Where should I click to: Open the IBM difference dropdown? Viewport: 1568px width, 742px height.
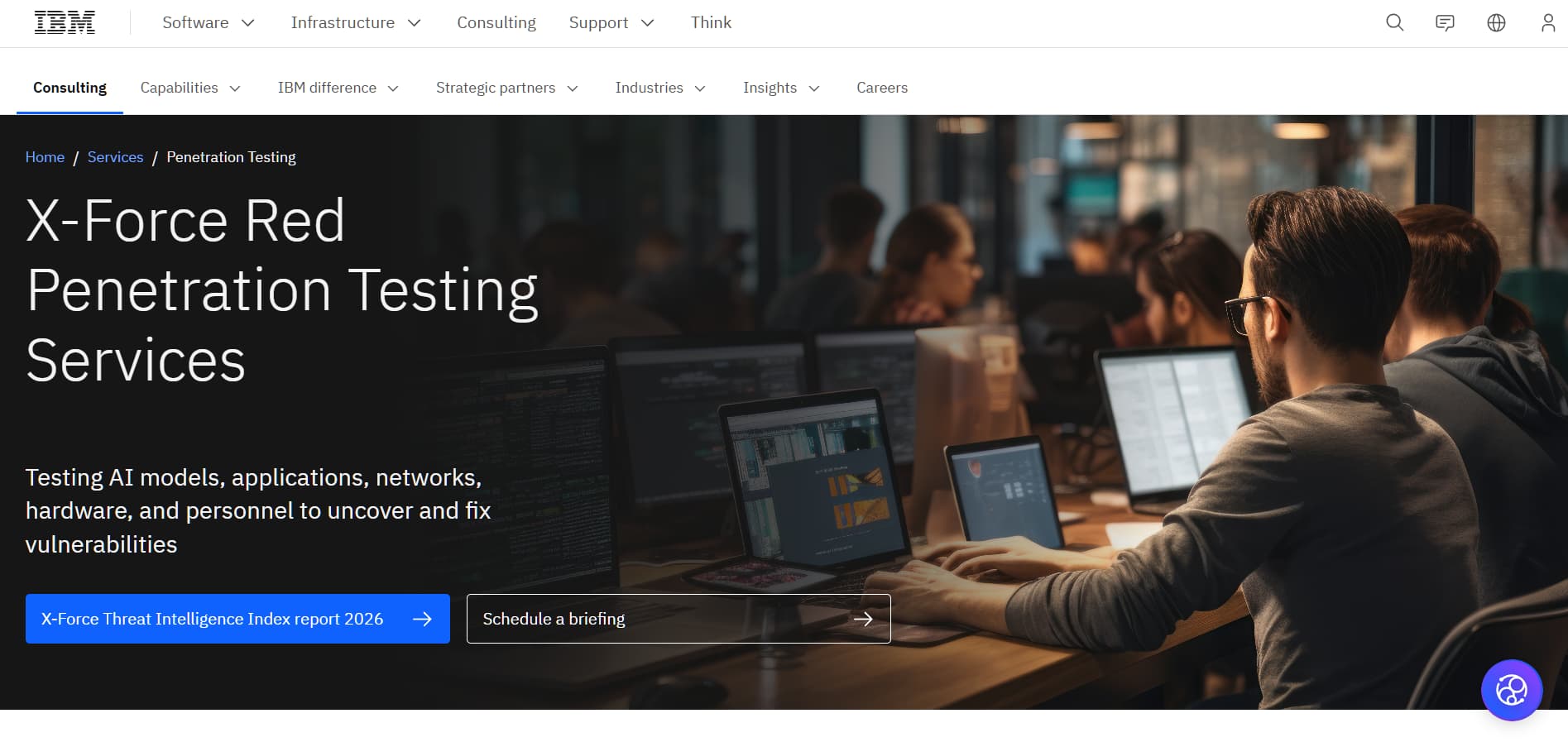(338, 88)
